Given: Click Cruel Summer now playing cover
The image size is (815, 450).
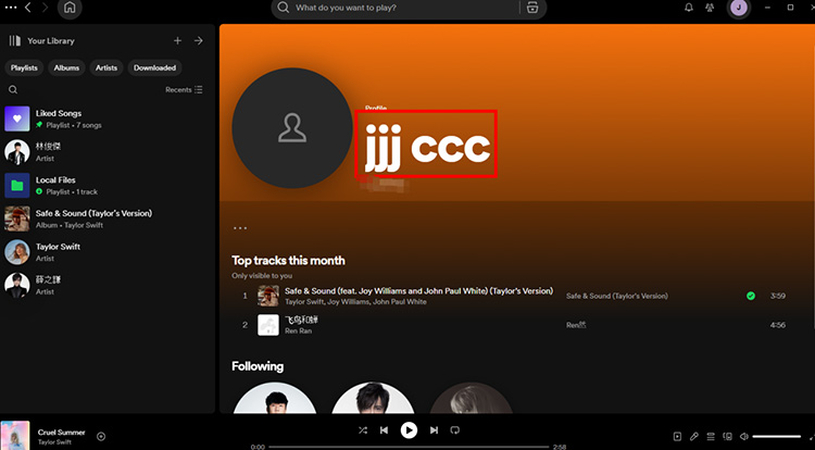Looking at the screenshot, I should click(15, 435).
